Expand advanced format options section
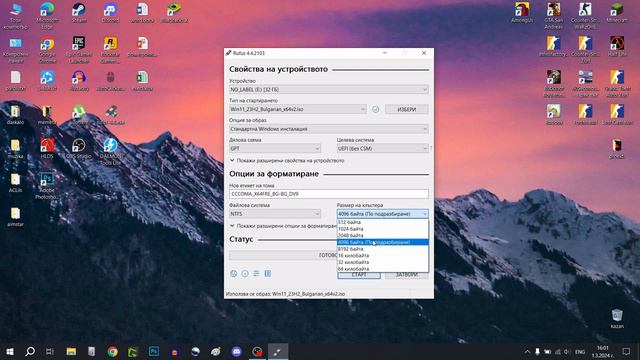 283,226
